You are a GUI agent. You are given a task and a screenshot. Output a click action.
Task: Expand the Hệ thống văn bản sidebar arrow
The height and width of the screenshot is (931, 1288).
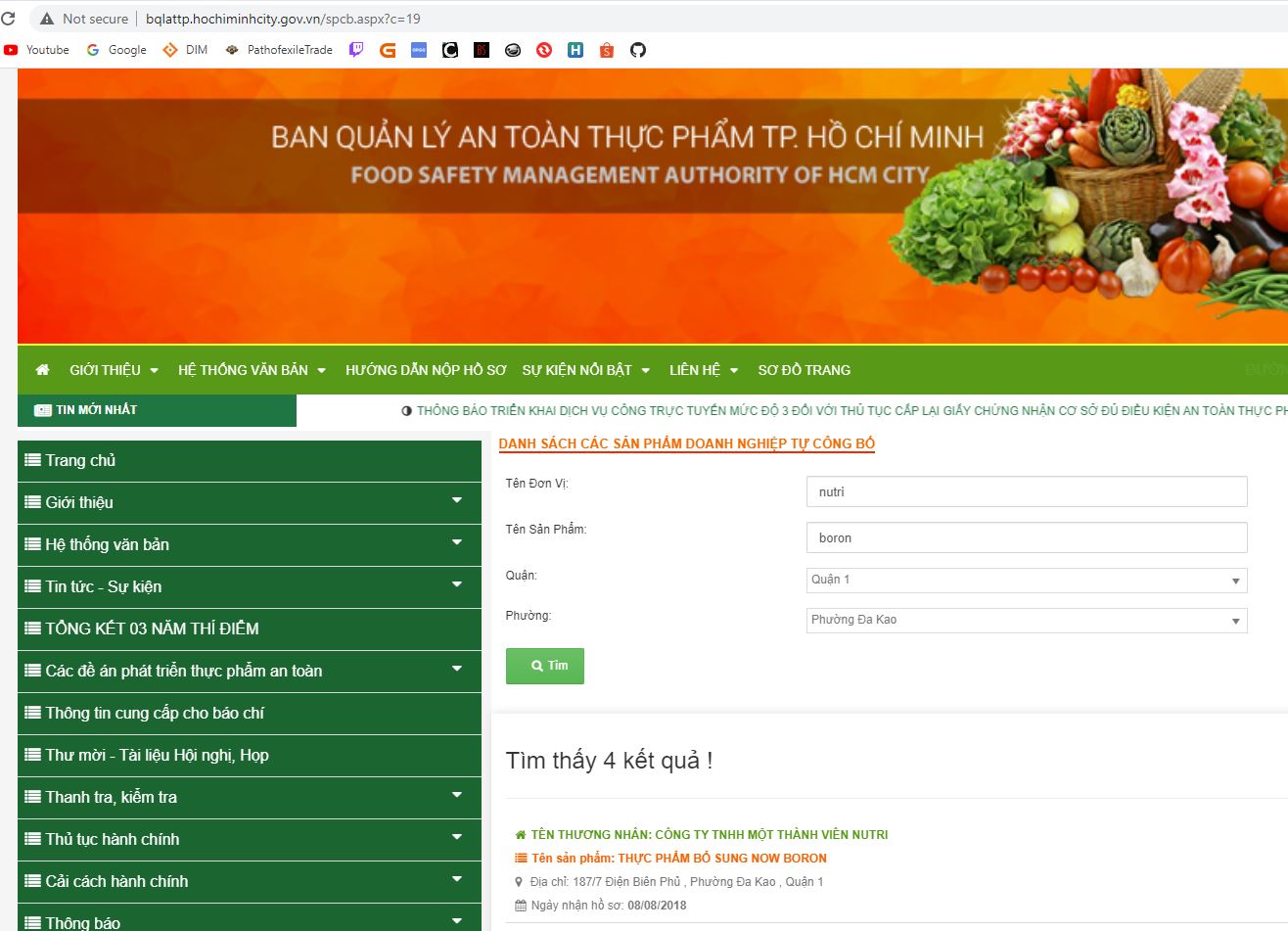point(456,542)
